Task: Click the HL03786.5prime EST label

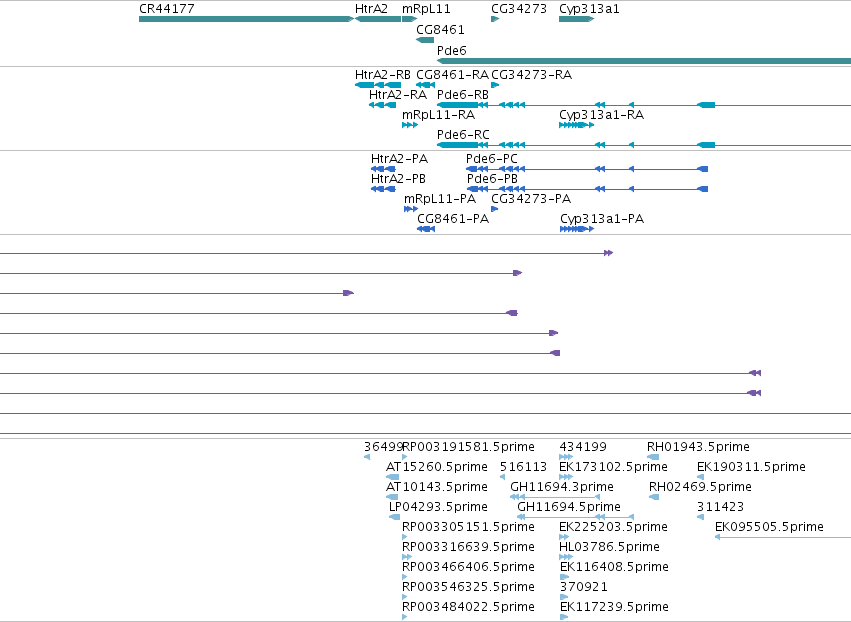Action: click(x=609, y=547)
